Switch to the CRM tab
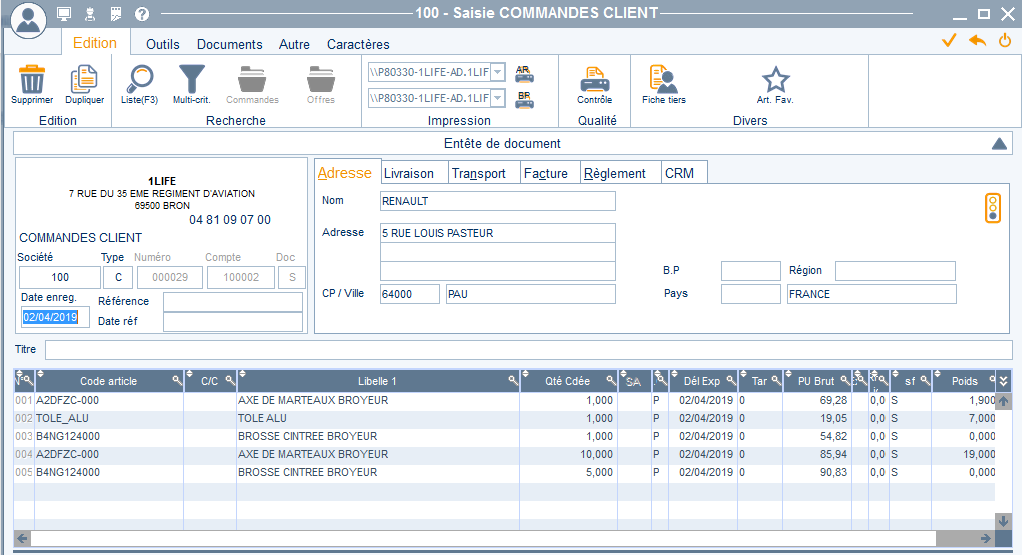This screenshot has width=1022, height=555. (x=684, y=173)
